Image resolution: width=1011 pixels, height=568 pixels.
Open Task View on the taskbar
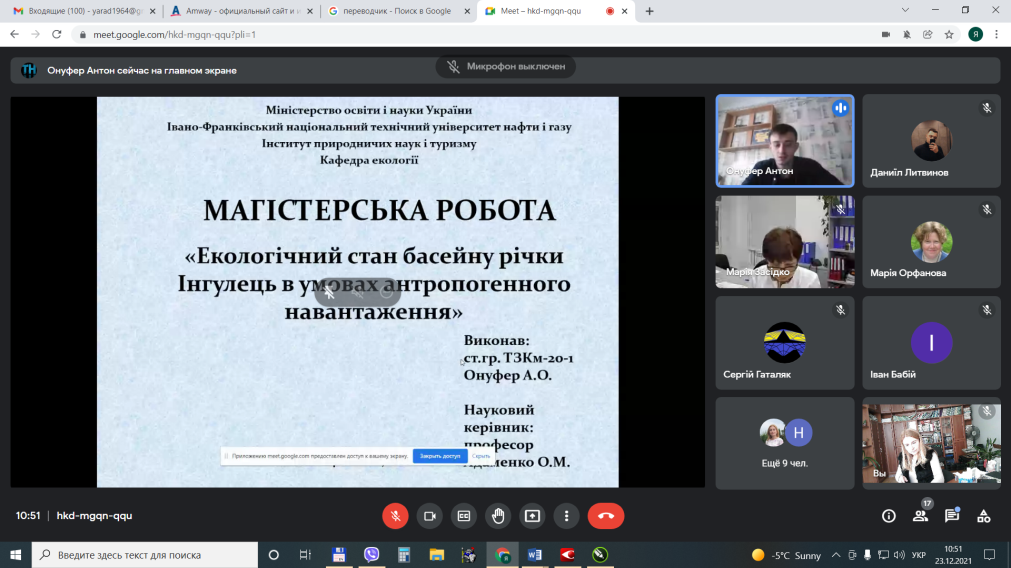pyautogui.click(x=305, y=554)
